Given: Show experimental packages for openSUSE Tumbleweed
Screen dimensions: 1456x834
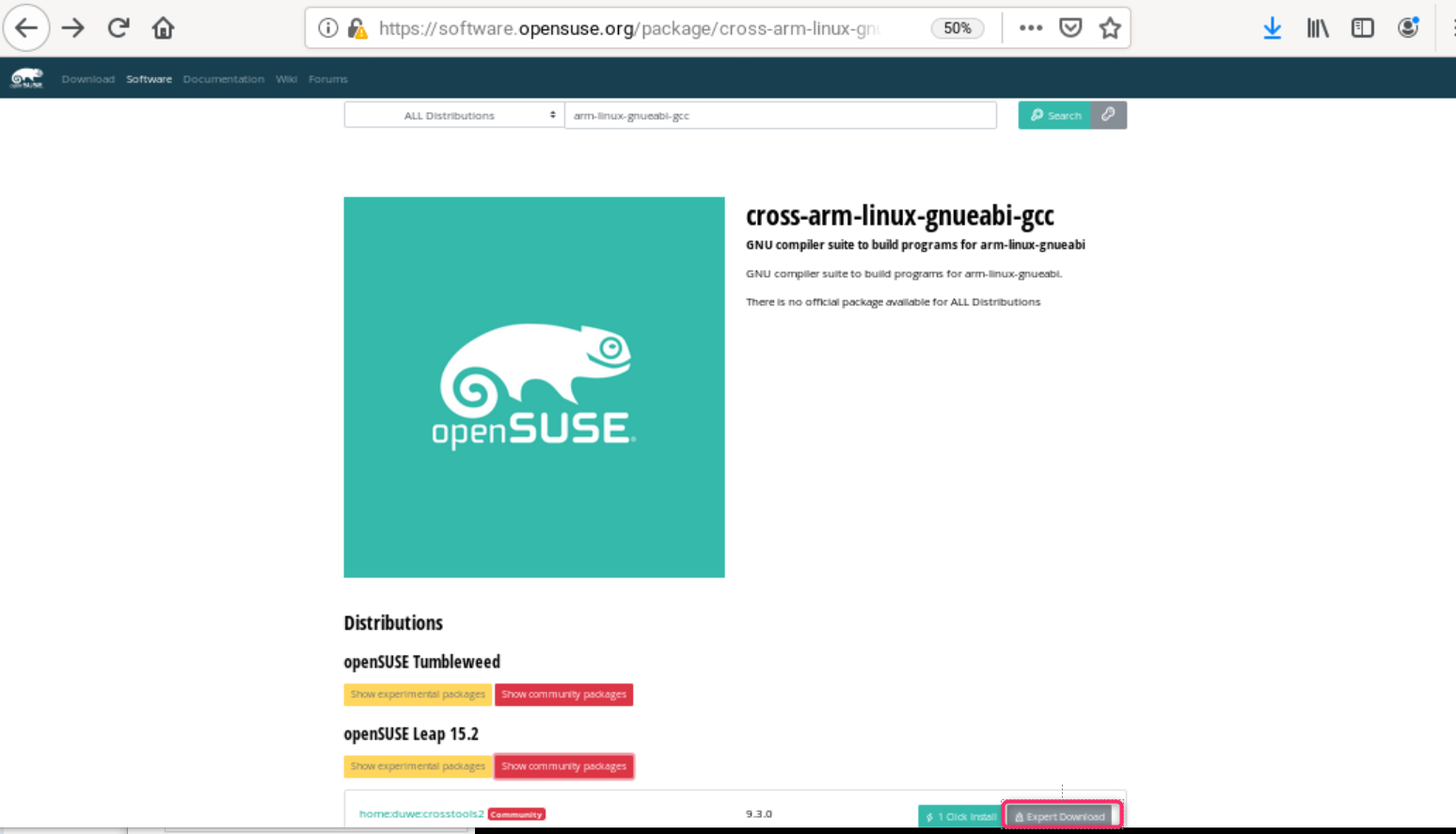Looking at the screenshot, I should 418,694.
